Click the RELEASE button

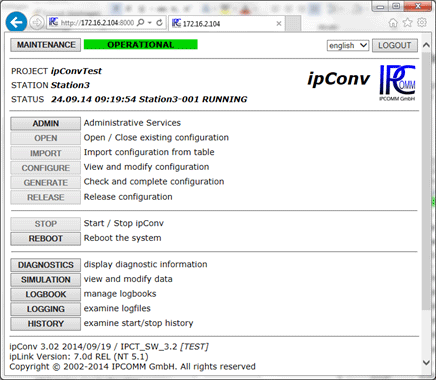pyautogui.click(x=46, y=197)
